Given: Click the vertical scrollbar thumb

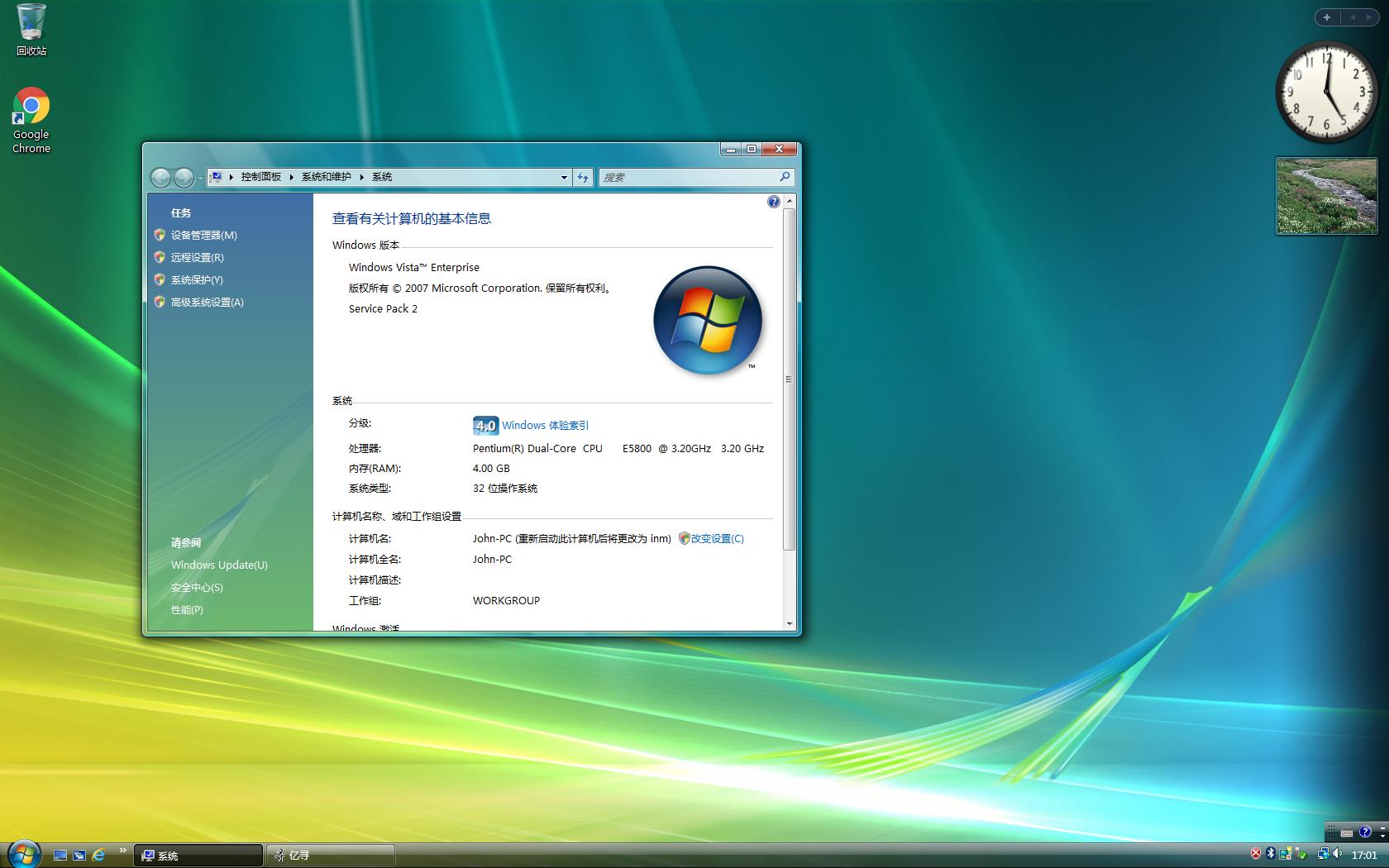Looking at the screenshot, I should 790,379.
